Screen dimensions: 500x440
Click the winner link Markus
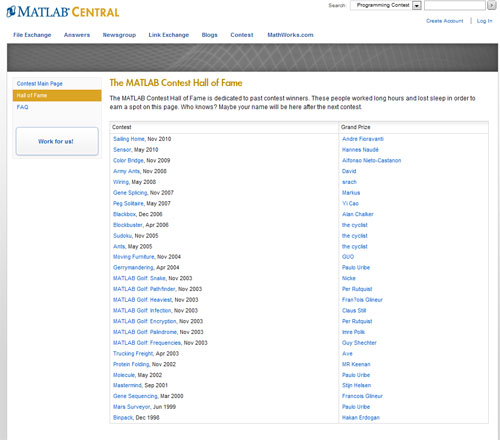[351, 192]
